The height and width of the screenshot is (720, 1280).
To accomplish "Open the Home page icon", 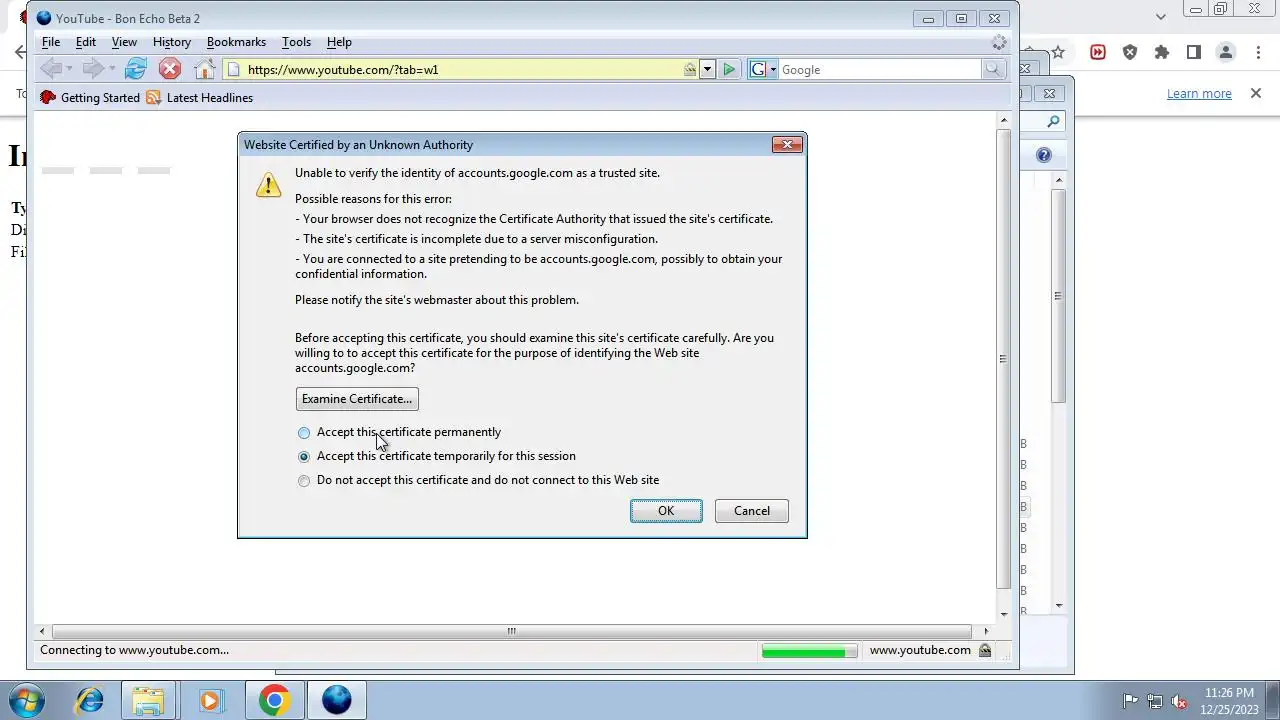I will [204, 69].
